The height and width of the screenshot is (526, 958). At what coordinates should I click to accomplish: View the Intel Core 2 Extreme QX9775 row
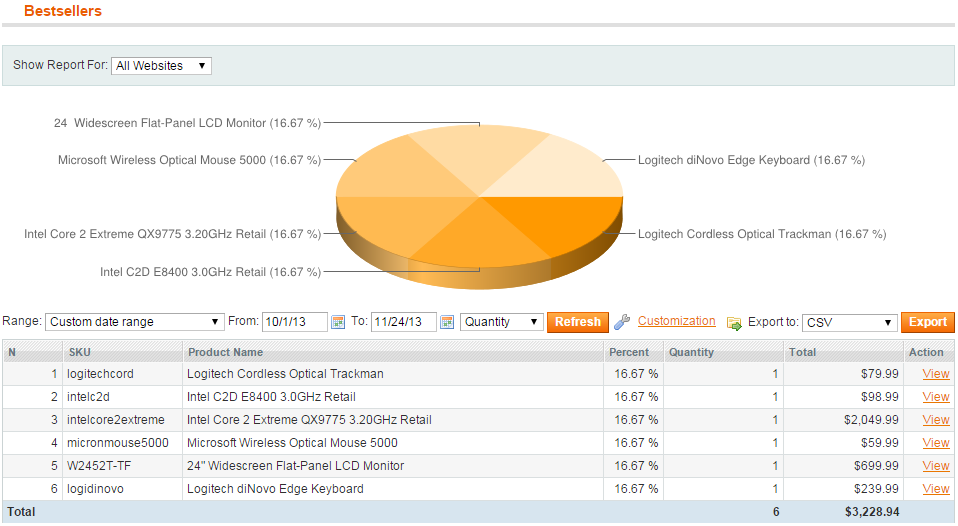[x=935, y=420]
